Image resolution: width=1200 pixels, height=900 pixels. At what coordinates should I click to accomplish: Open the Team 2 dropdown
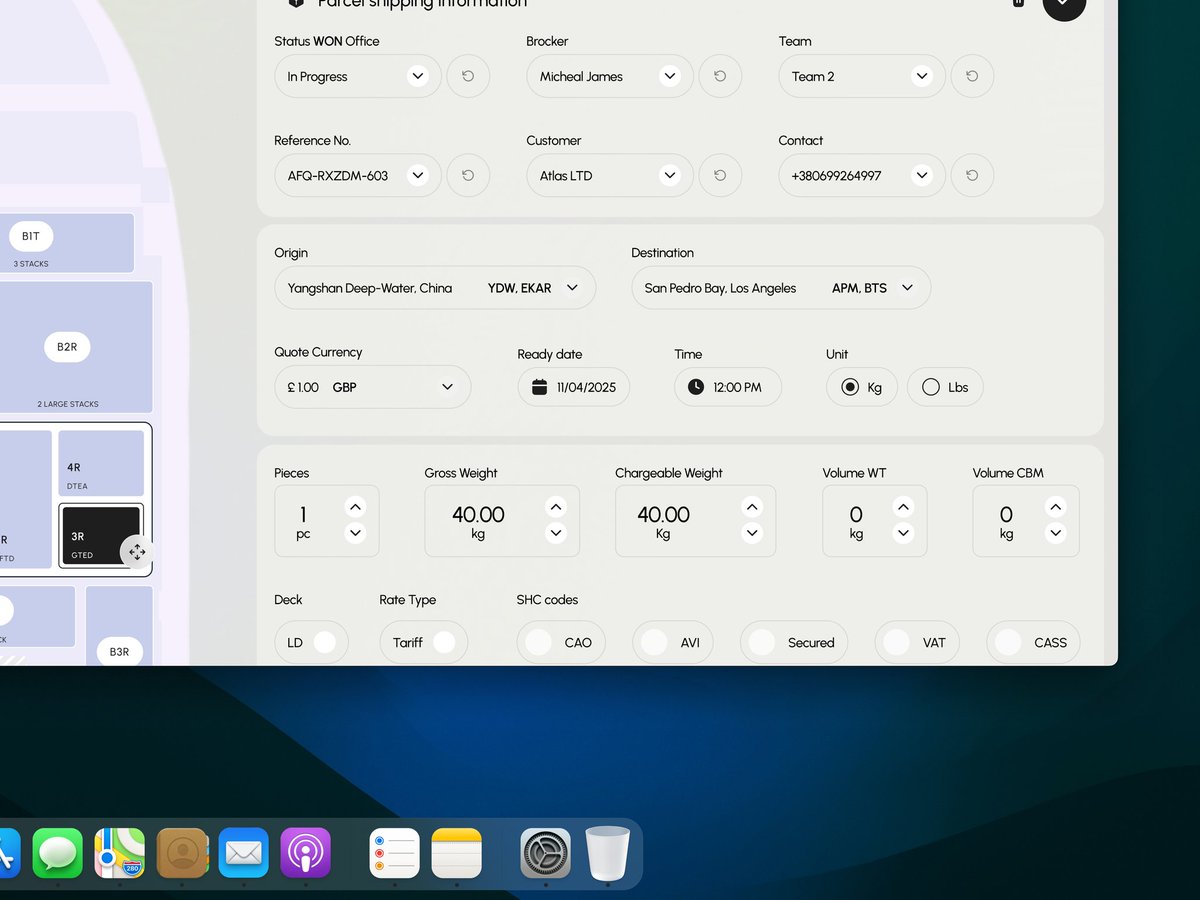coord(862,76)
